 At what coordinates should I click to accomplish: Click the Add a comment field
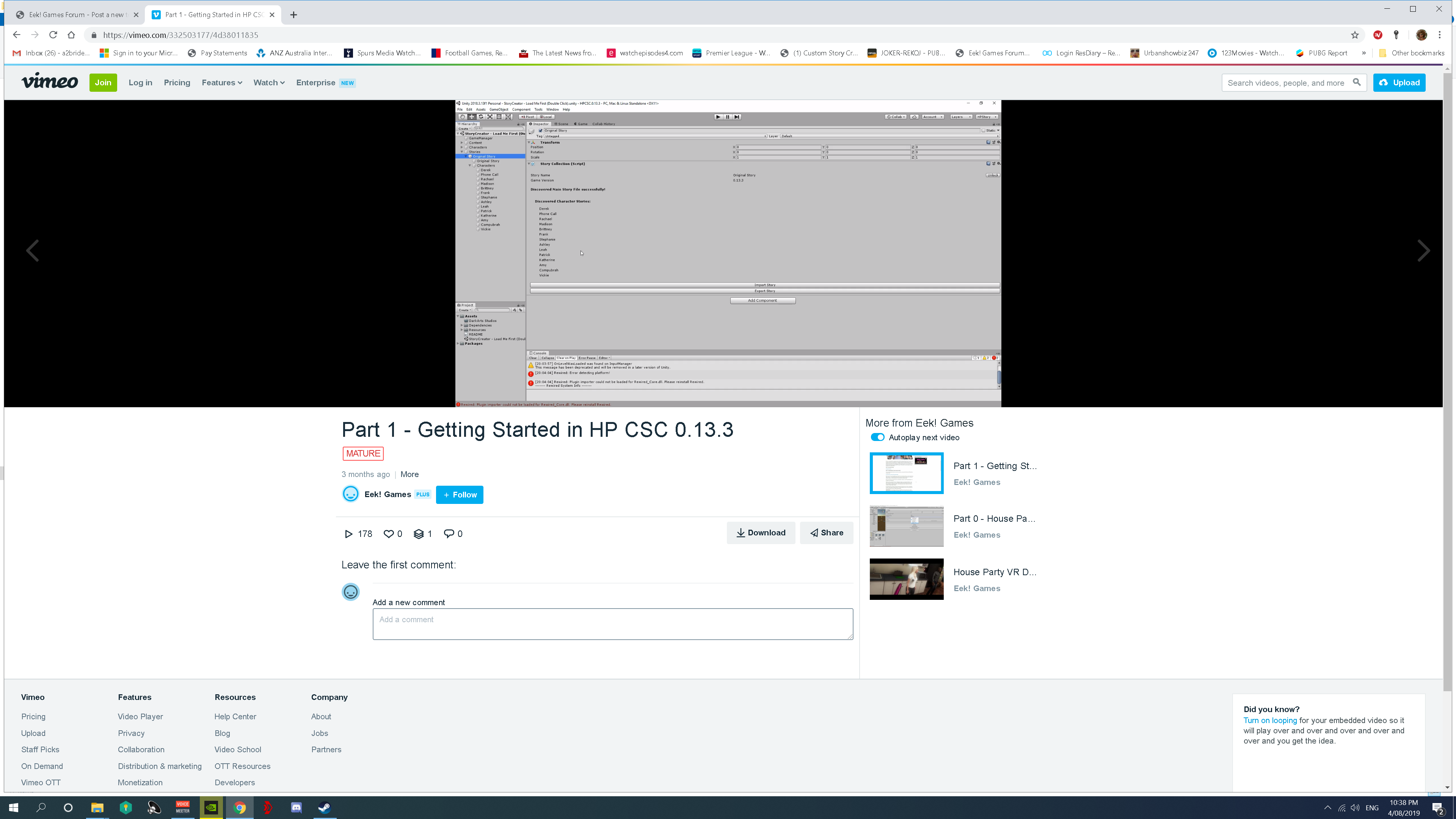612,624
